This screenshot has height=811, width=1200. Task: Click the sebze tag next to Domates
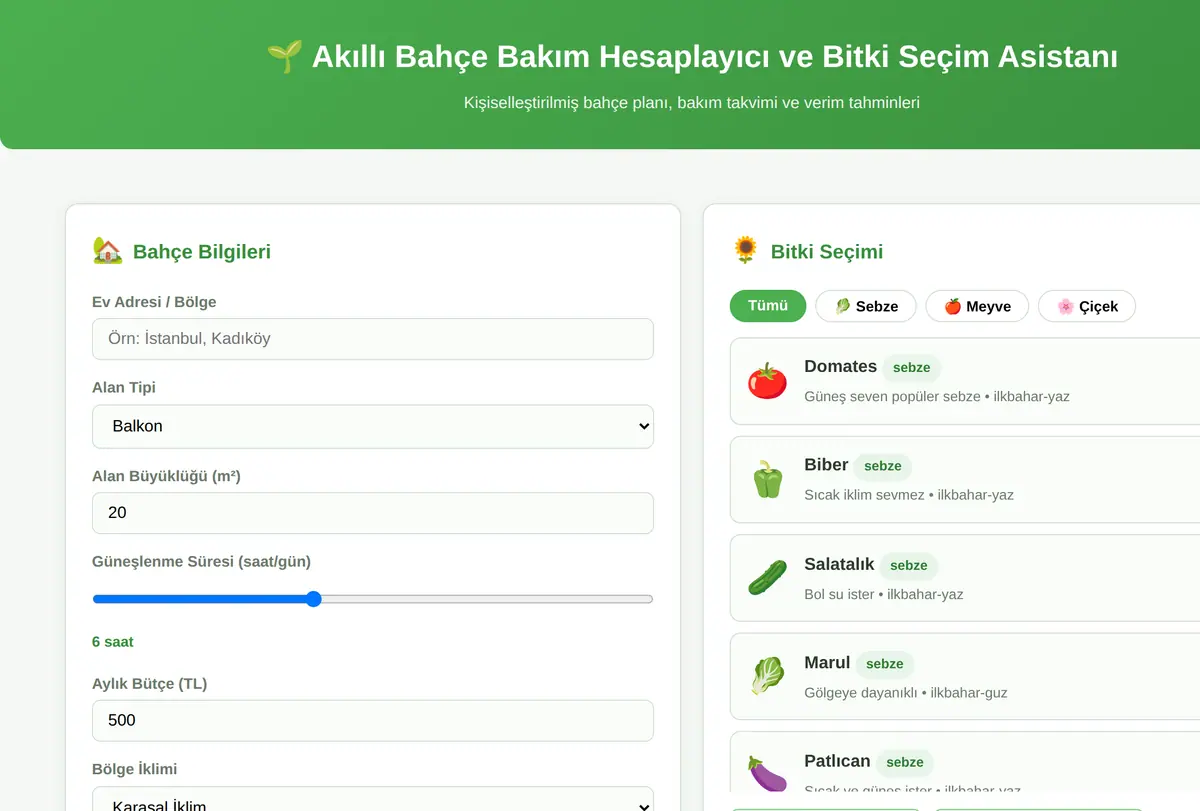[x=912, y=367]
